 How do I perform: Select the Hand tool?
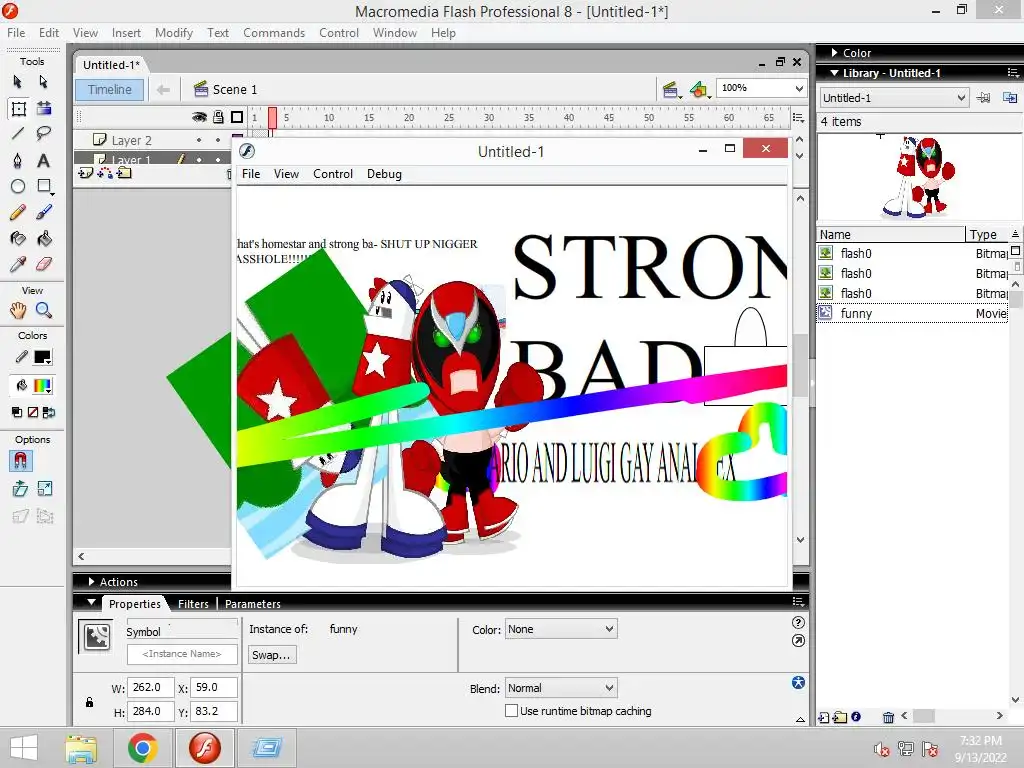pos(18,310)
